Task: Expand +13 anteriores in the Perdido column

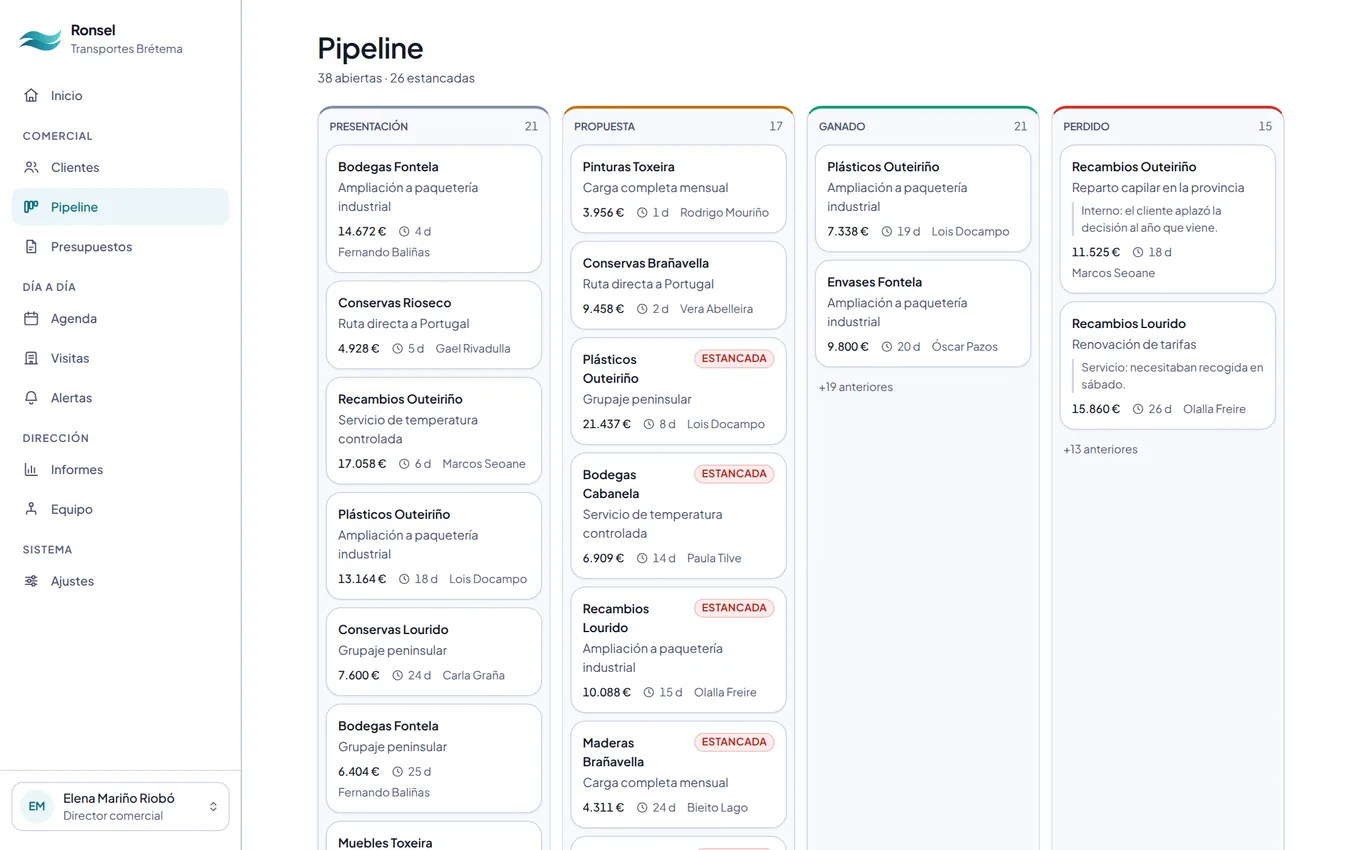Action: click(x=1100, y=450)
